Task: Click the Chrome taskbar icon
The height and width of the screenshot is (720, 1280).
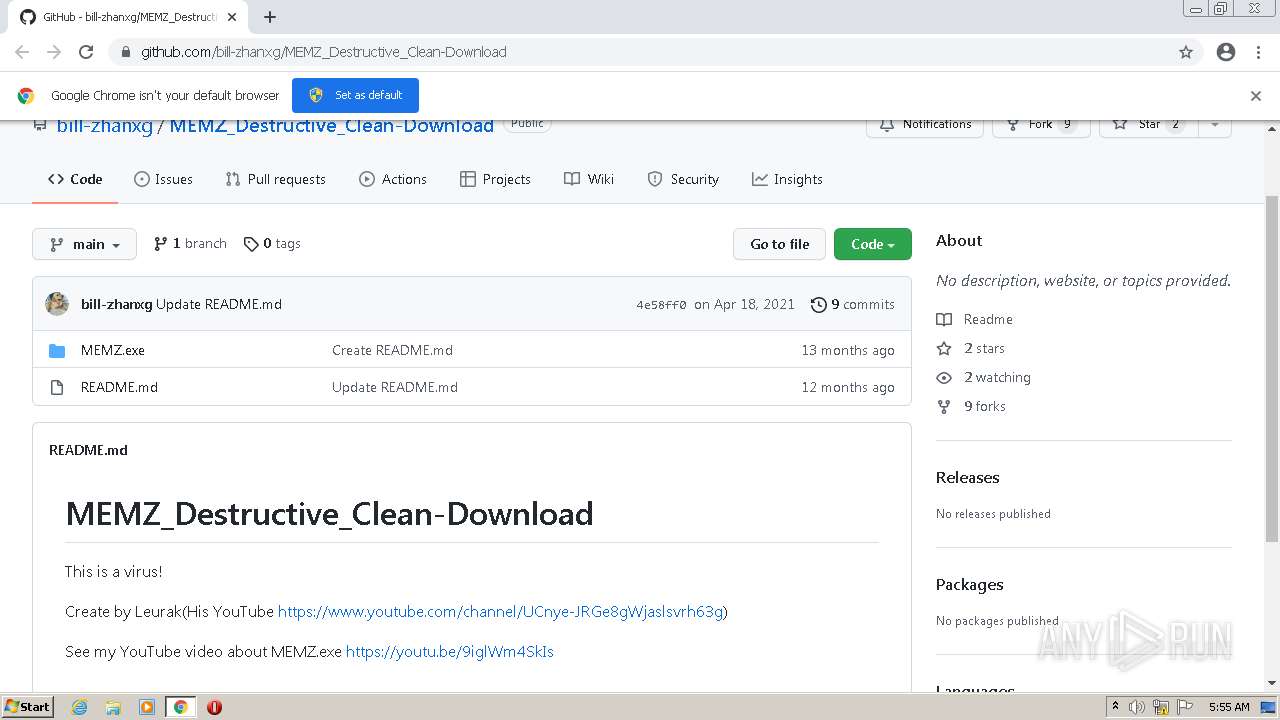Action: 181,707
